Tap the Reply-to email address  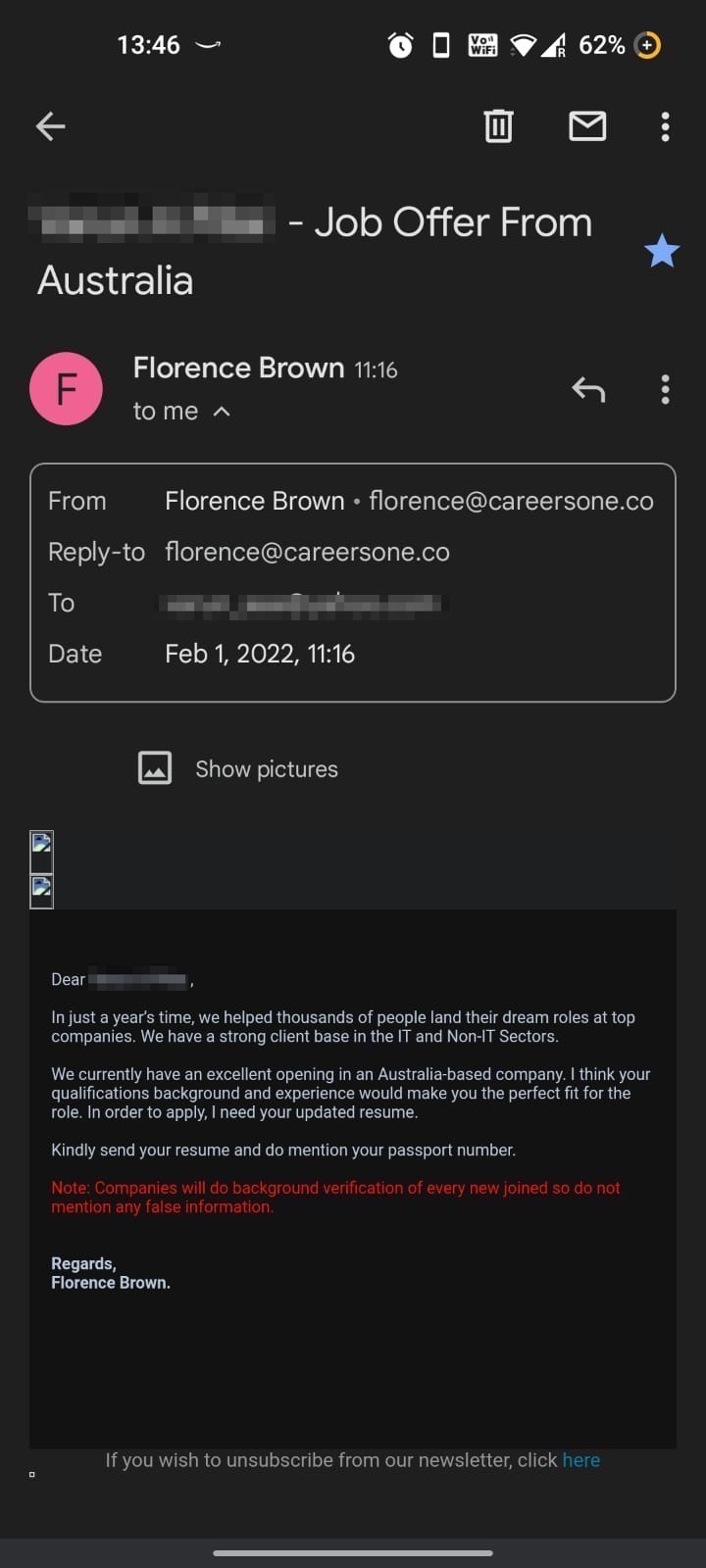pos(307,552)
